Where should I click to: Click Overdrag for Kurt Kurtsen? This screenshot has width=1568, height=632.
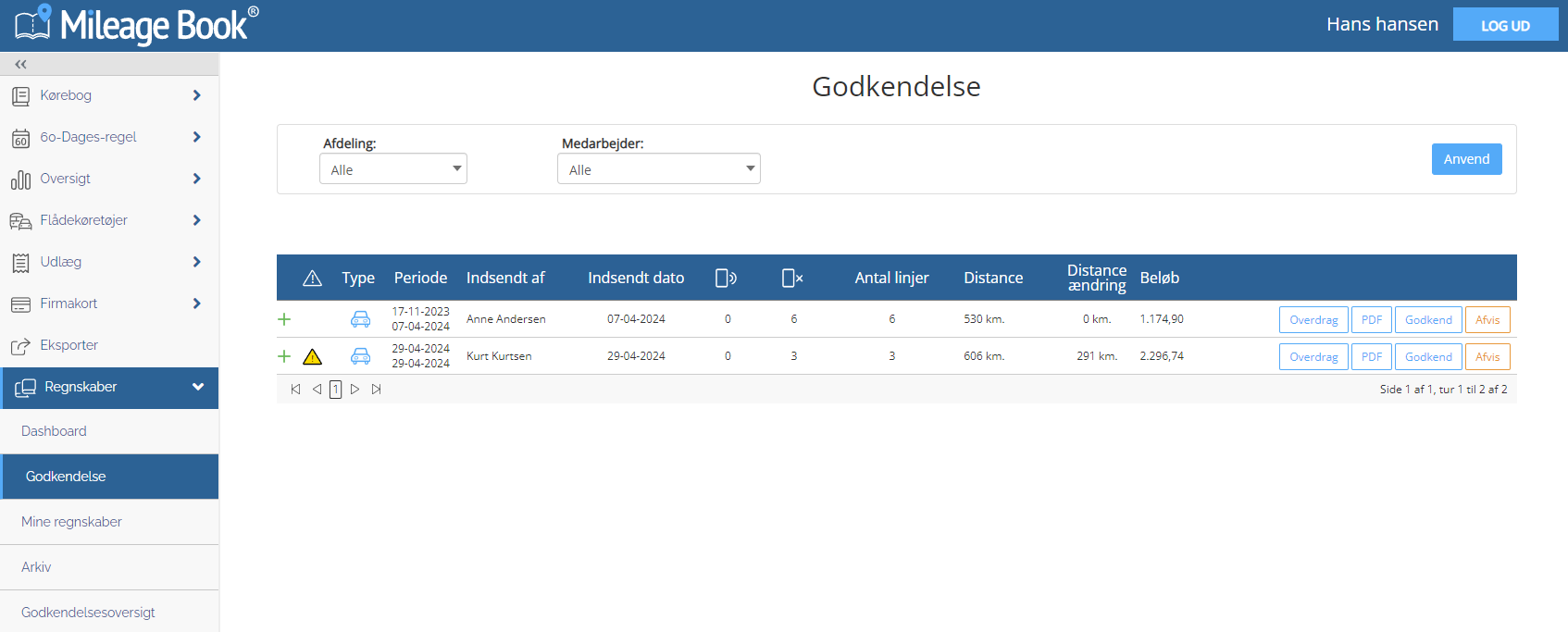(1313, 357)
